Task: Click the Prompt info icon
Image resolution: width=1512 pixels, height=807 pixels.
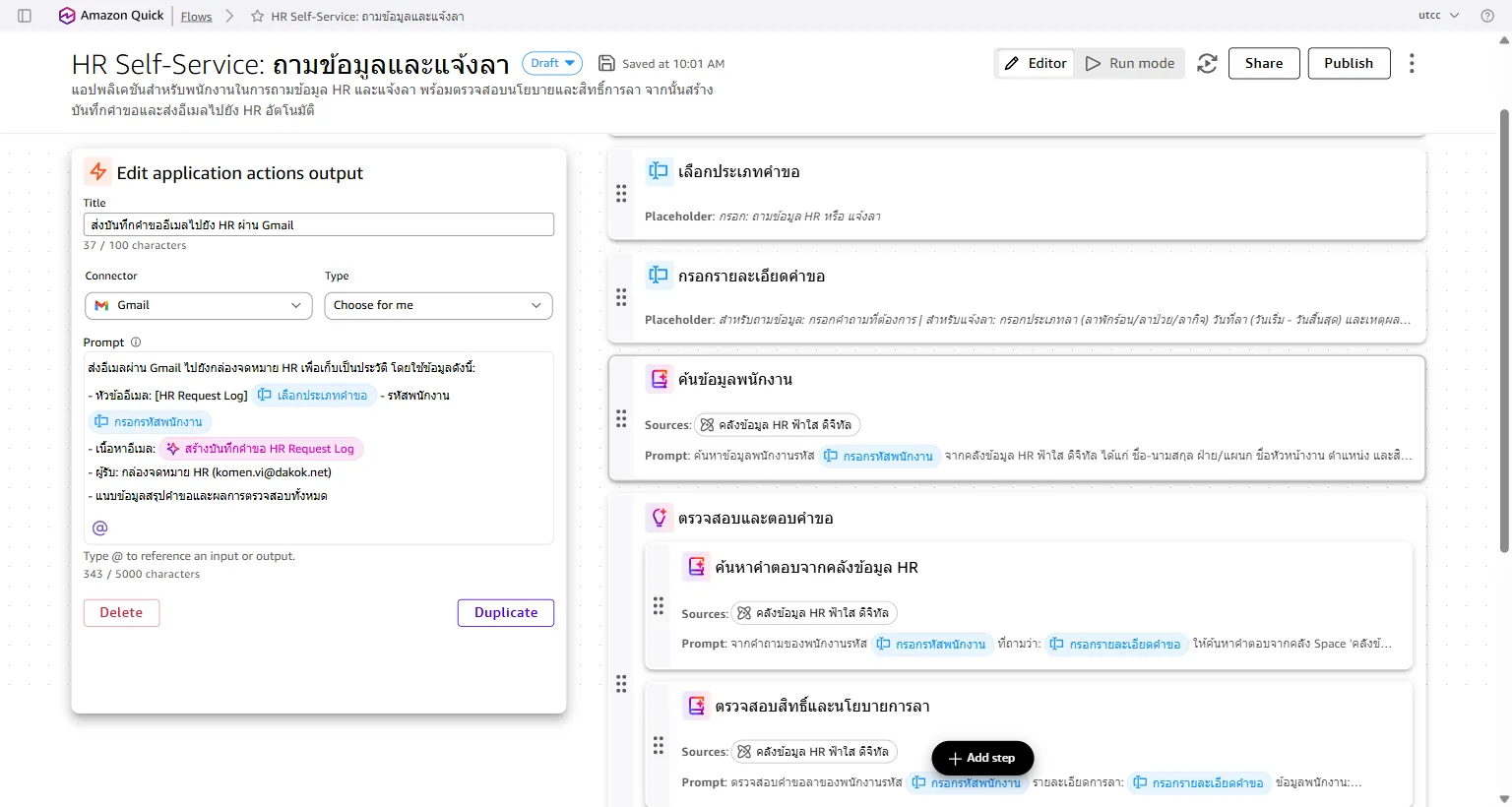Action: click(136, 342)
